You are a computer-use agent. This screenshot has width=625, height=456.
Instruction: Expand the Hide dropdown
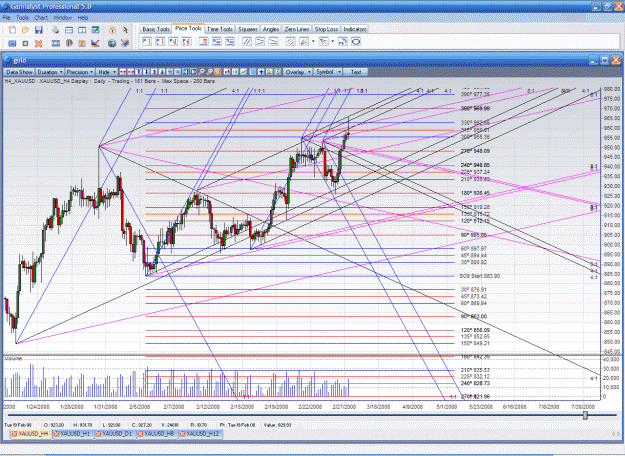107,72
